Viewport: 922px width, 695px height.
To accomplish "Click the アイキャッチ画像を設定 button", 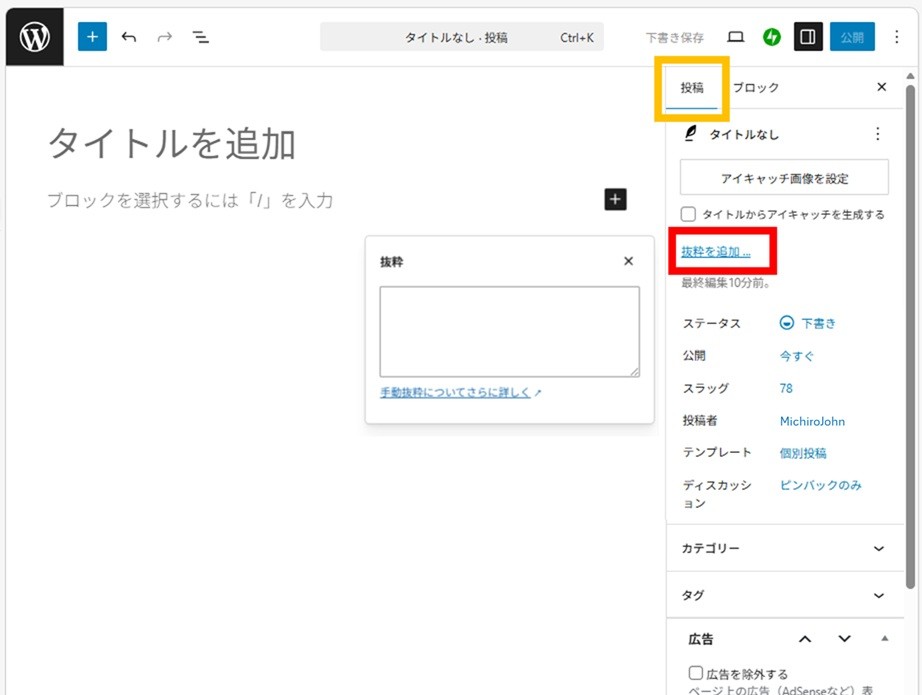I will [x=784, y=178].
